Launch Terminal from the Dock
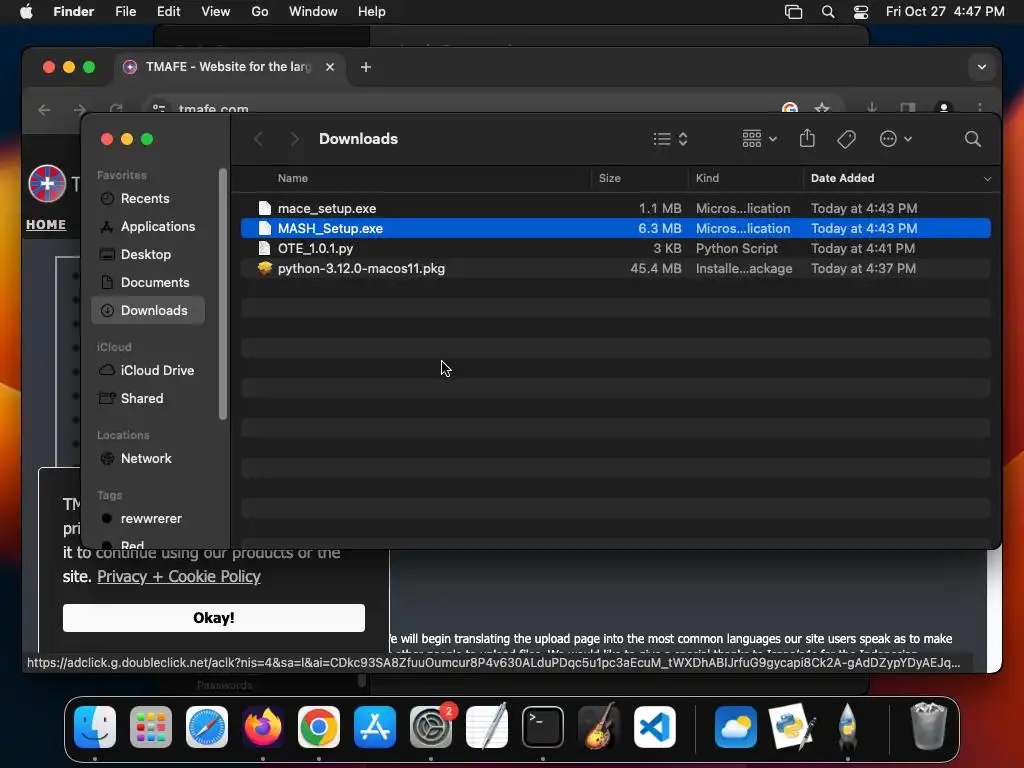Image resolution: width=1024 pixels, height=768 pixels. [543, 727]
